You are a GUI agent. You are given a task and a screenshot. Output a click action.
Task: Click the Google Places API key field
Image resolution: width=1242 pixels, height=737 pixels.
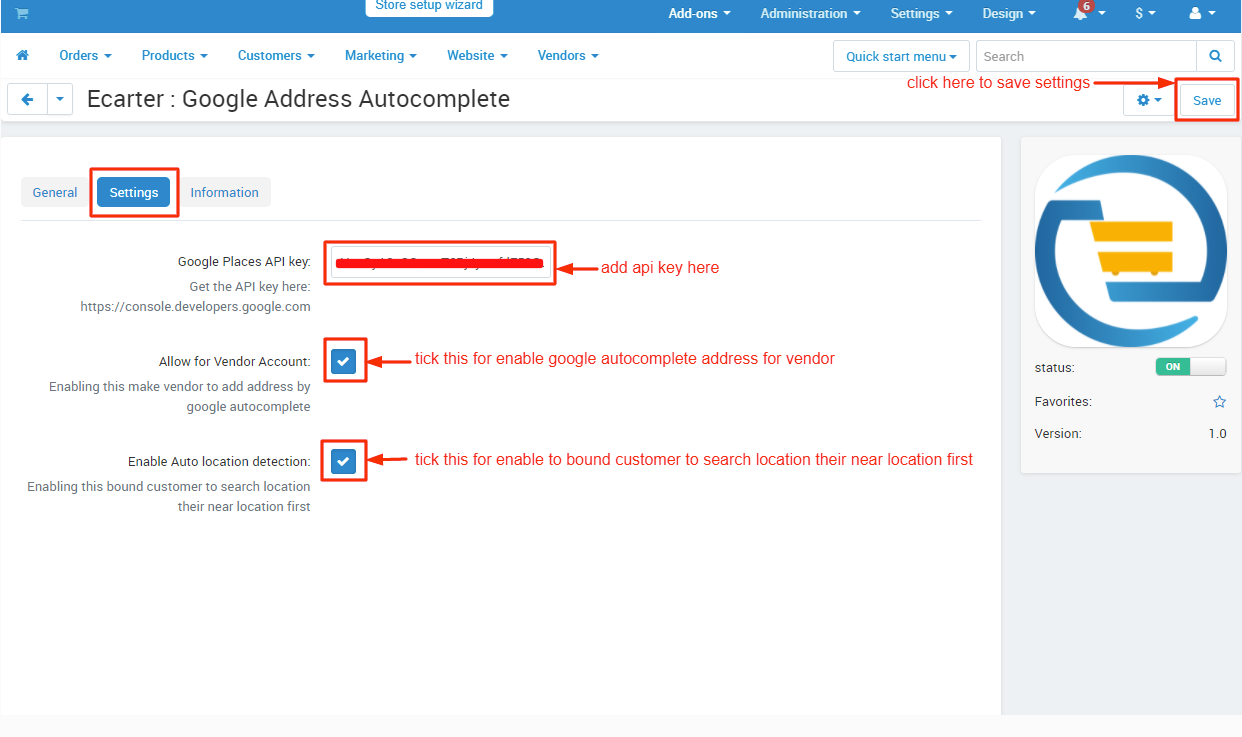tap(440, 264)
